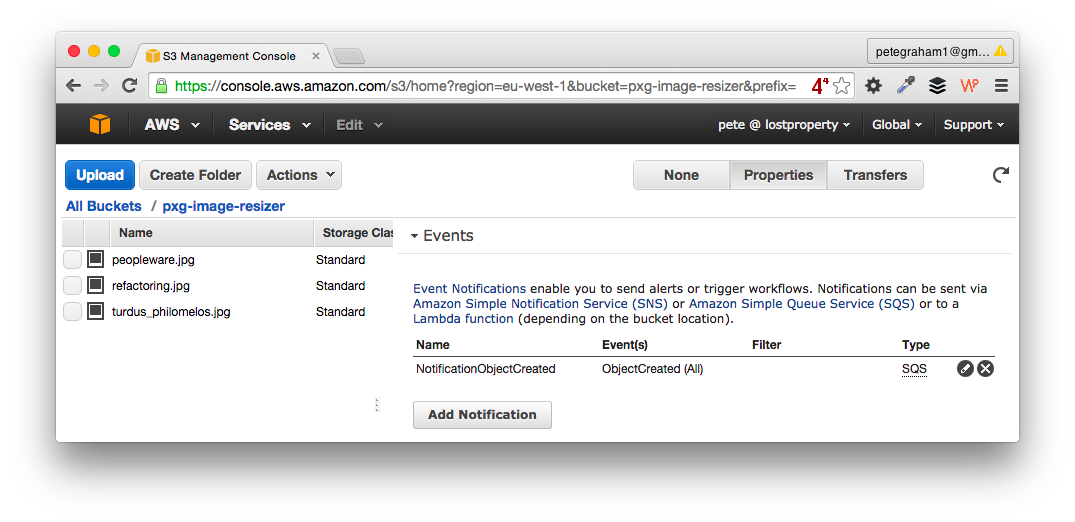Screen dimensions: 1075x522
Task: Open the Lambda function link
Action: pos(463,319)
